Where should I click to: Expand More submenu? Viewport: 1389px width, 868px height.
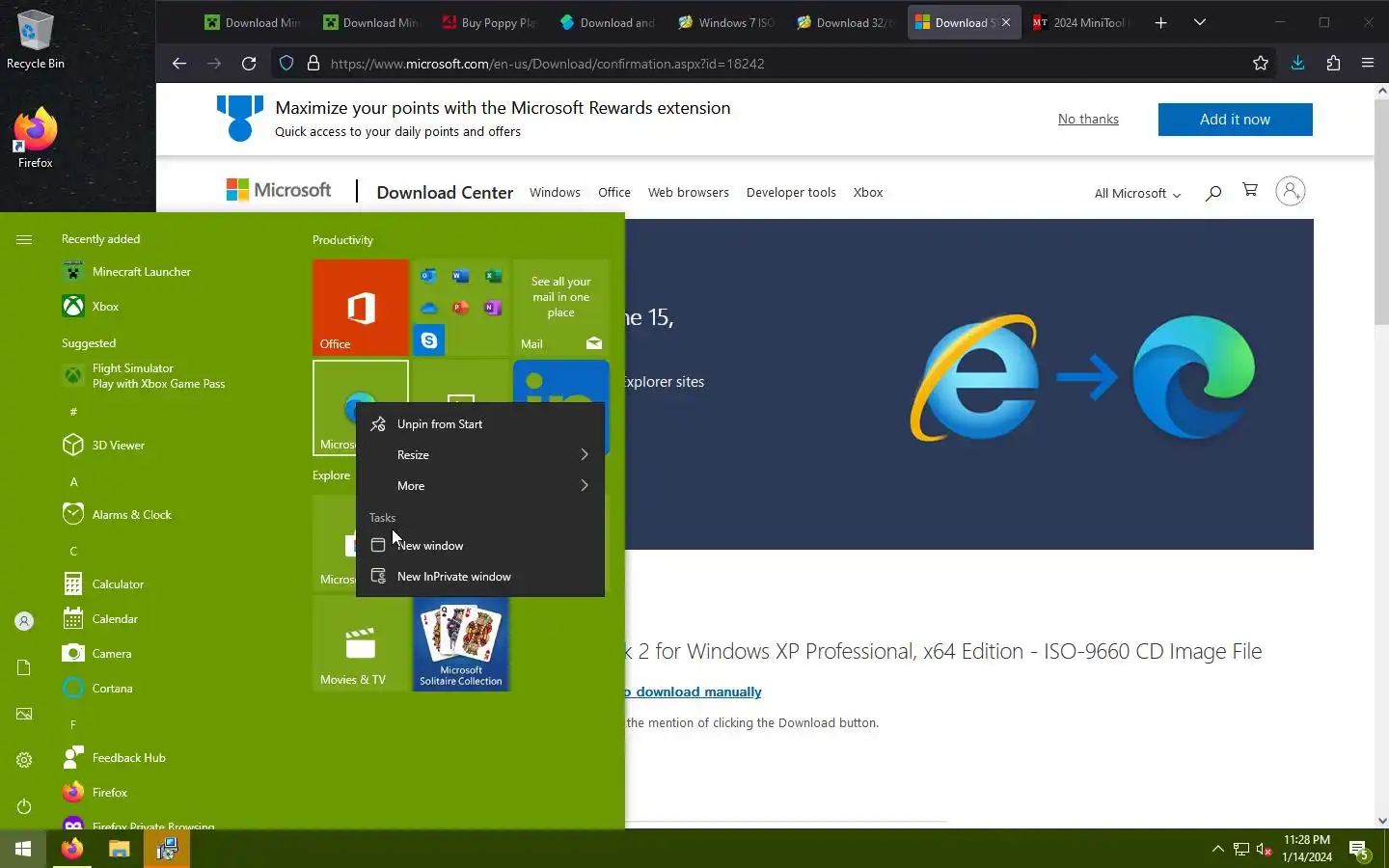[480, 486]
